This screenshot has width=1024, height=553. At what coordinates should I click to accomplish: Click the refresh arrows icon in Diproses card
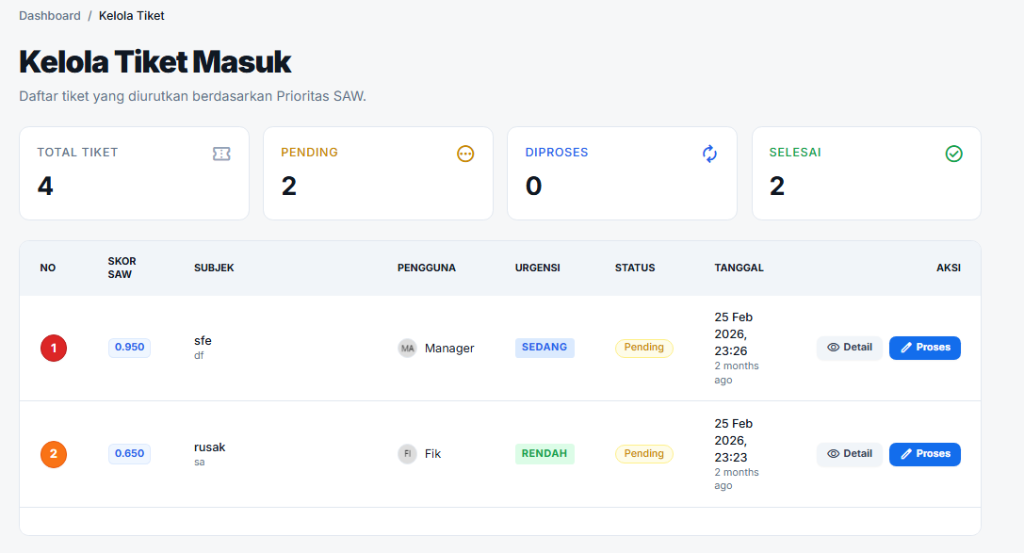(x=710, y=154)
